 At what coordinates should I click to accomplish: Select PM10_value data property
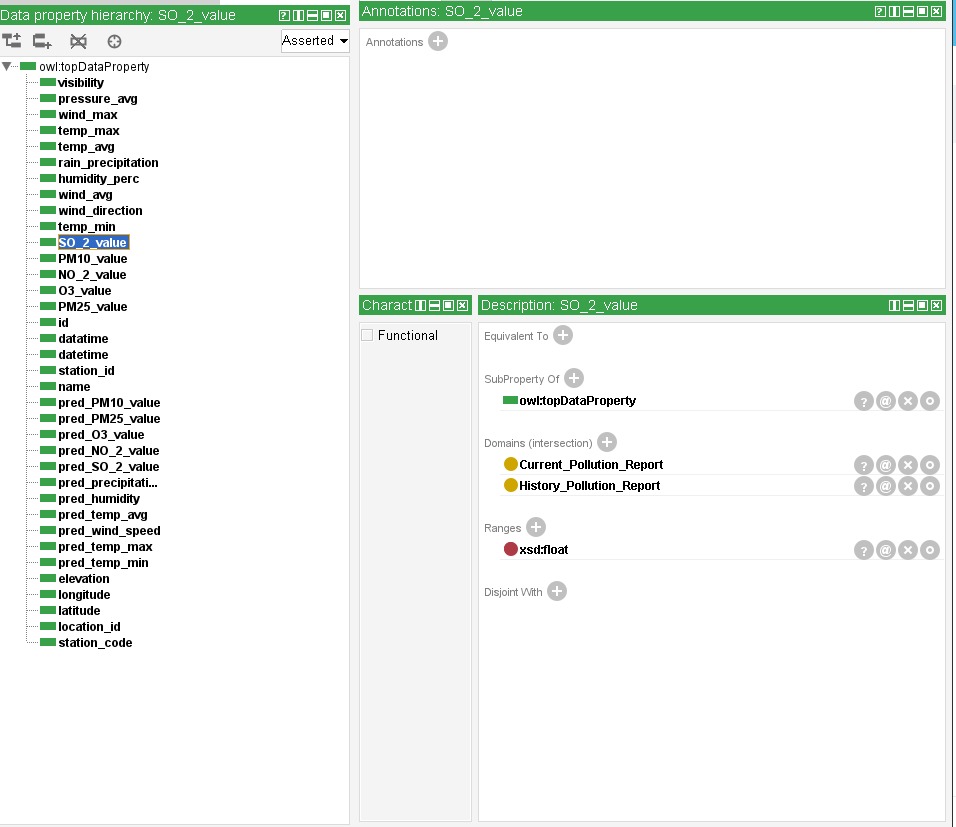point(93,259)
